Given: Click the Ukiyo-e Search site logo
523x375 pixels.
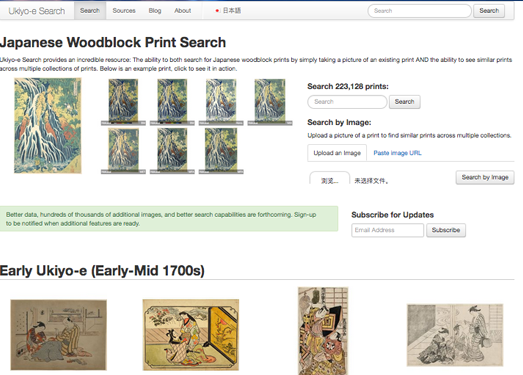Looking at the screenshot, I should tap(37, 11).
